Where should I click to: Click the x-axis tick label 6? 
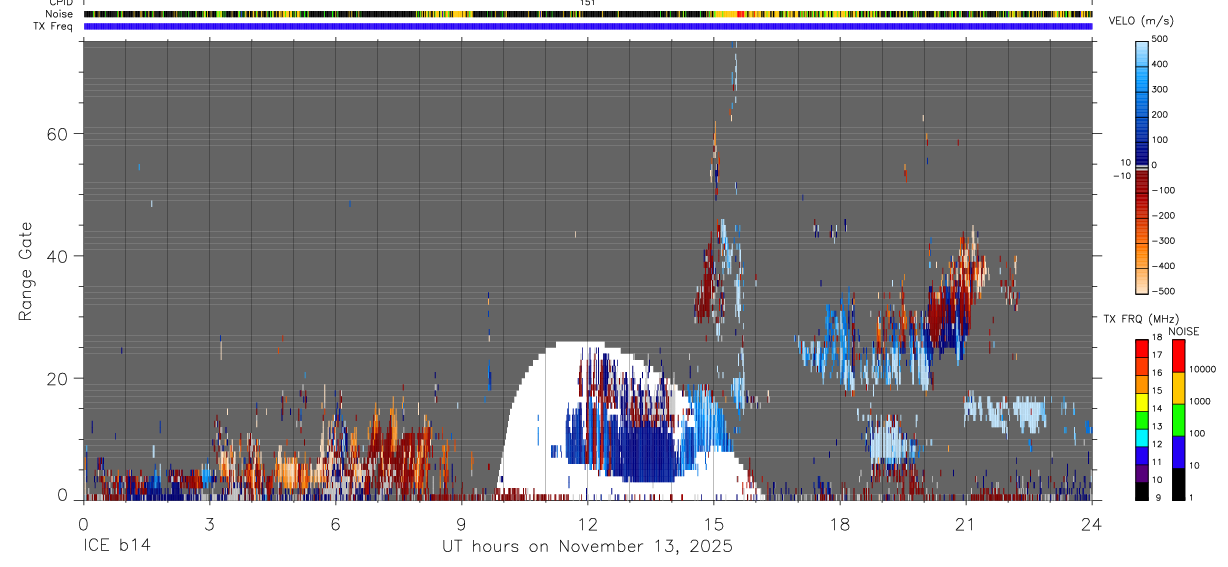pos(336,523)
